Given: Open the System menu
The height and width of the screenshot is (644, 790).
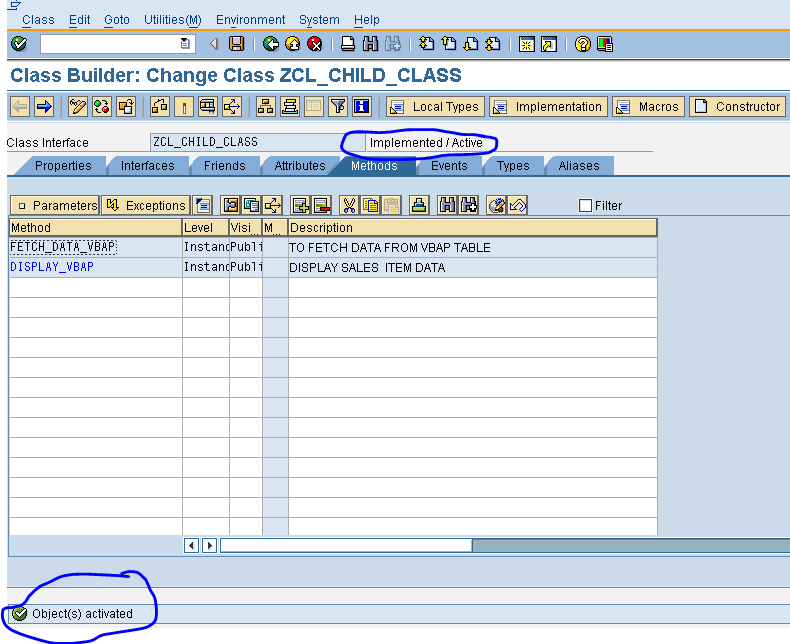Looking at the screenshot, I should click(319, 20).
